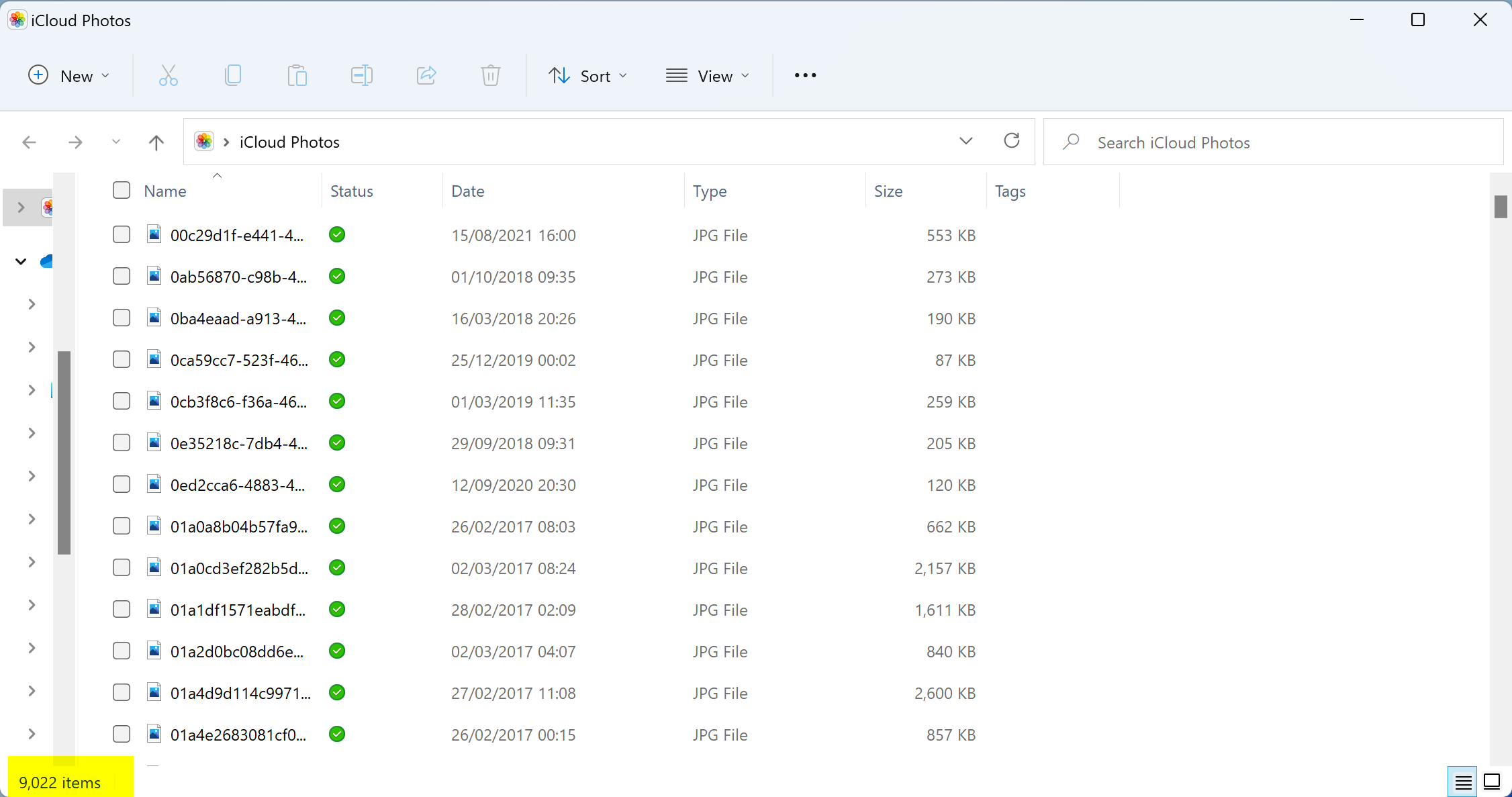Refresh the iCloud Photos folder
Screen dimensions: 1512x797
(1012, 142)
